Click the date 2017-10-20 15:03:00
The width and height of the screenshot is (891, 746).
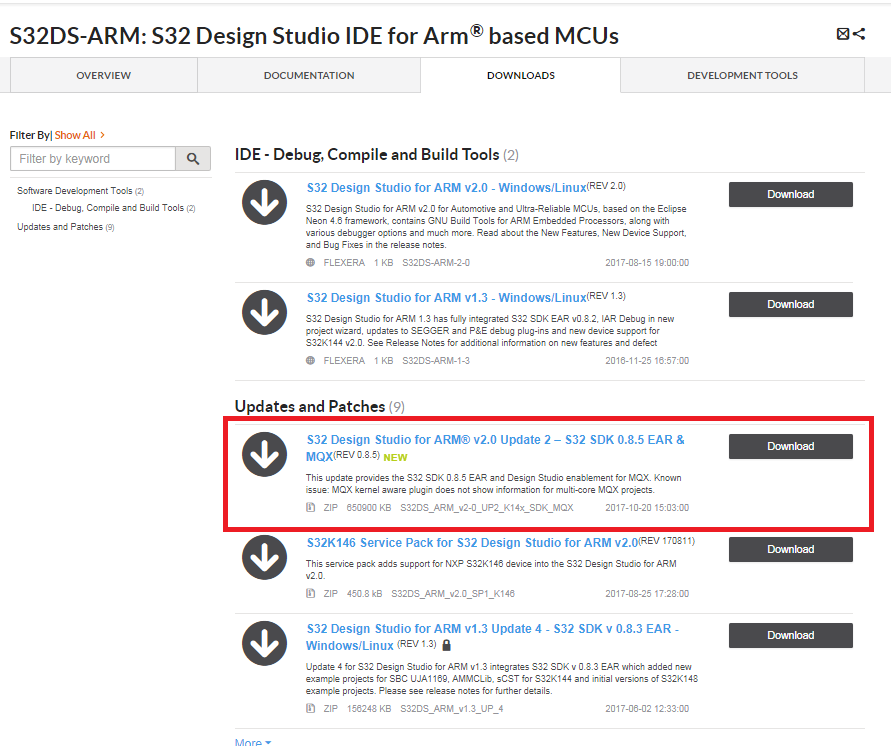click(647, 507)
